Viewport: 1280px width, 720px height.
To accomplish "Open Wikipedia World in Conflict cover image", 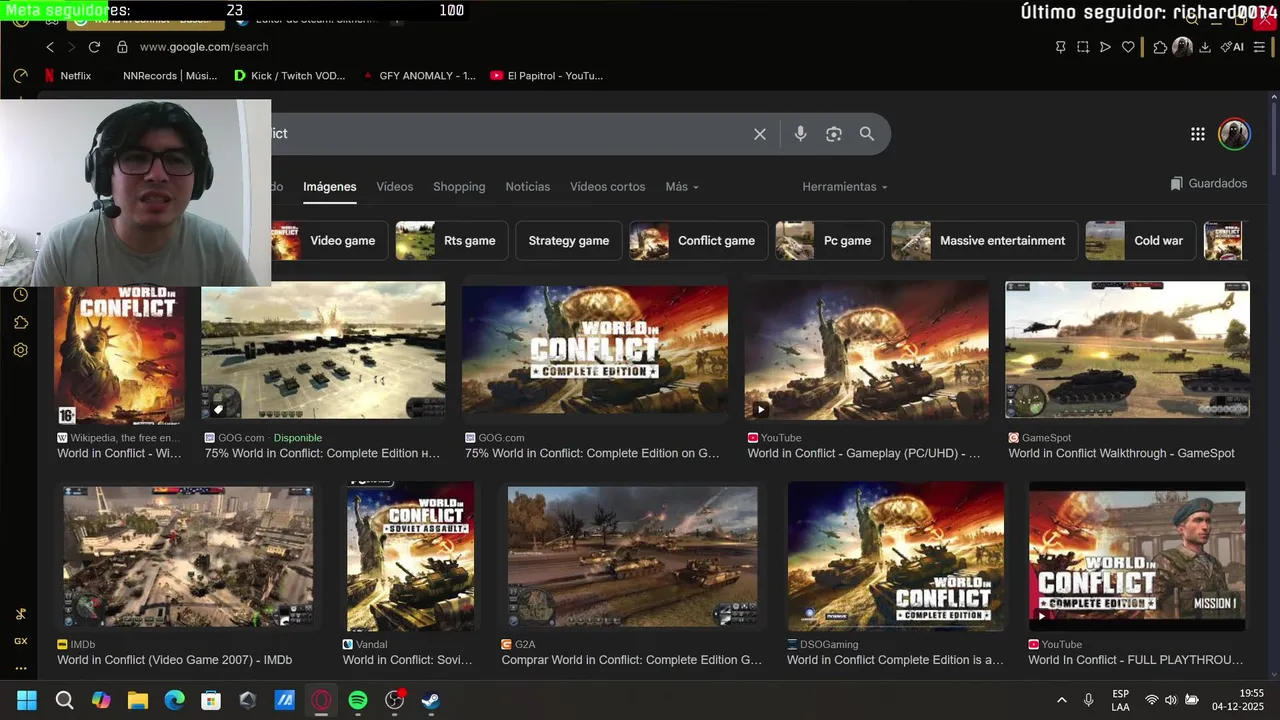I will tap(119, 353).
